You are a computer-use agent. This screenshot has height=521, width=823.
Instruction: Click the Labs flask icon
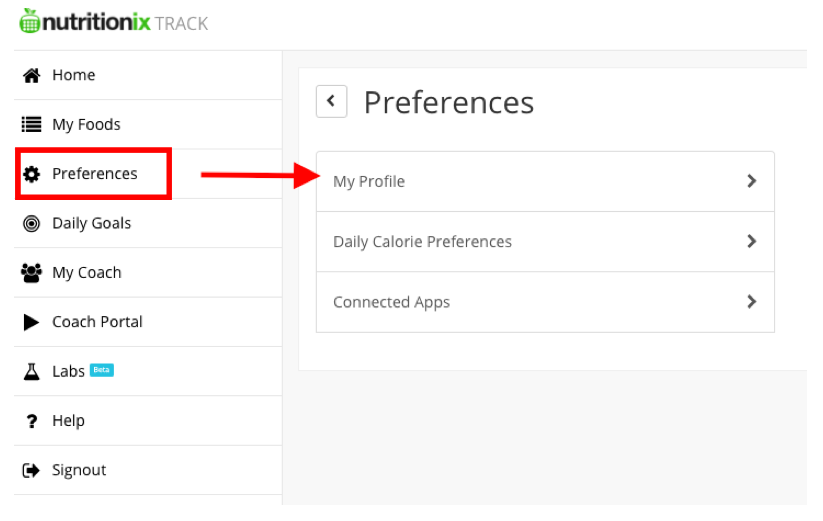pos(31,371)
